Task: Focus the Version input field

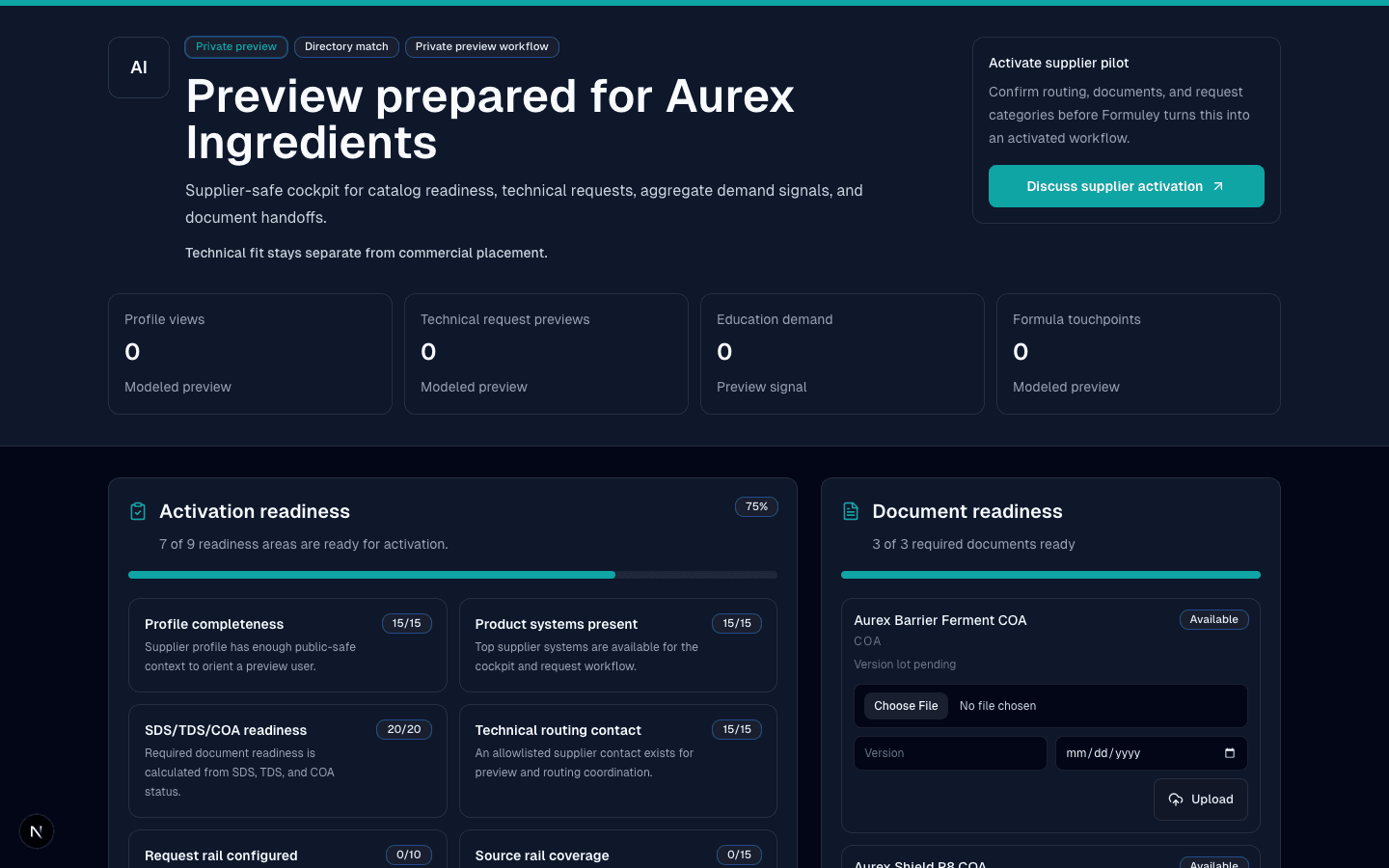Action: click(950, 753)
